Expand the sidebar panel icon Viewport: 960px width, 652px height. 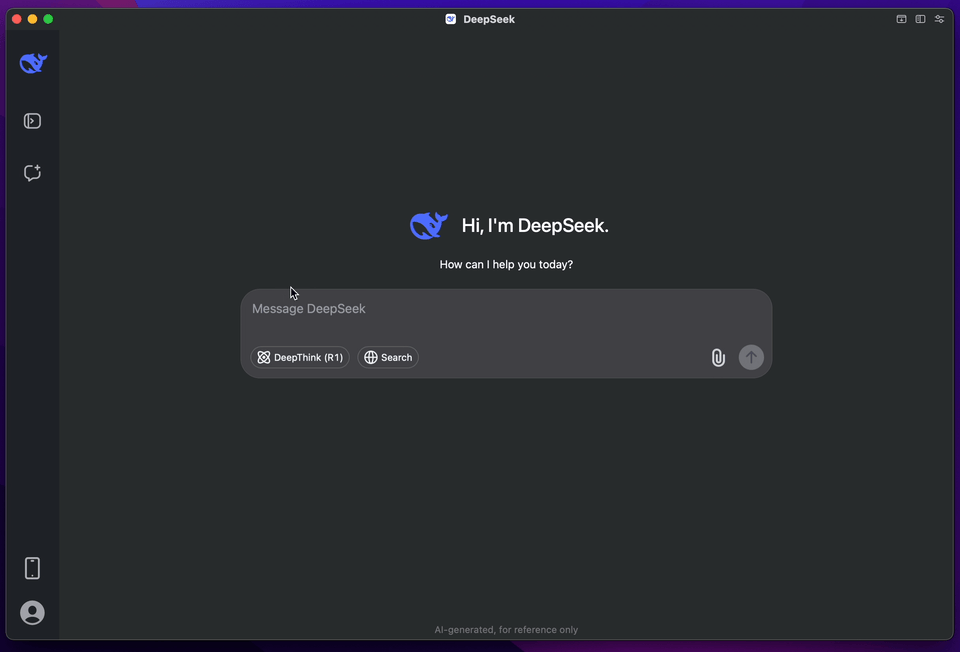(32, 121)
